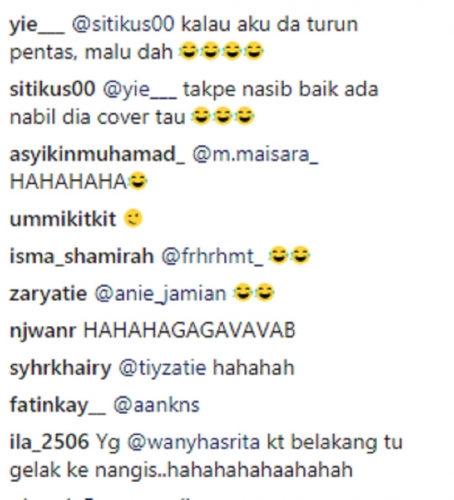Open isma_shamirah profile username
The width and height of the screenshot is (454, 500).
(x=82, y=256)
